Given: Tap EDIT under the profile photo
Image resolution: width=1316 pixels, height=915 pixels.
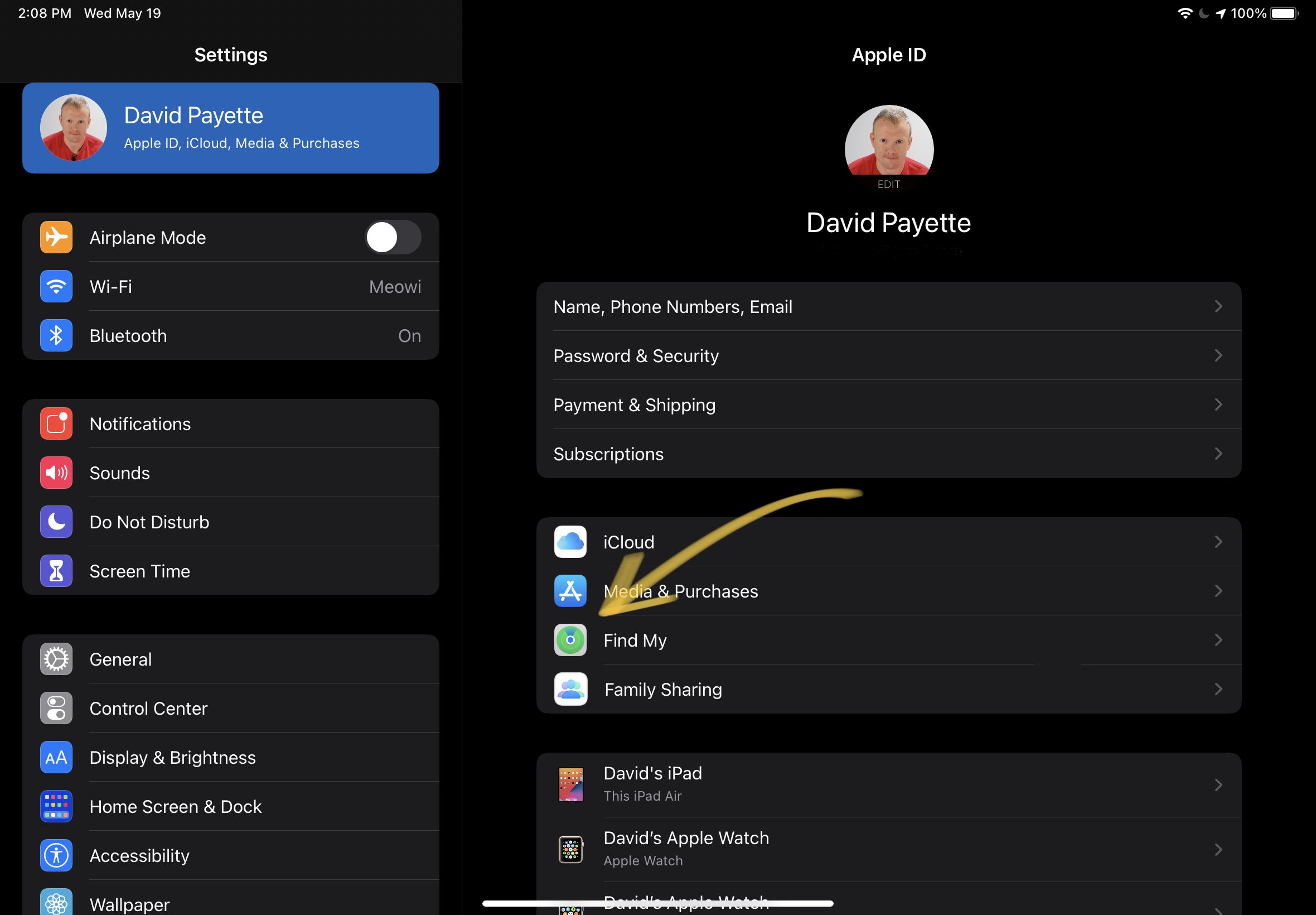Looking at the screenshot, I should click(x=889, y=185).
